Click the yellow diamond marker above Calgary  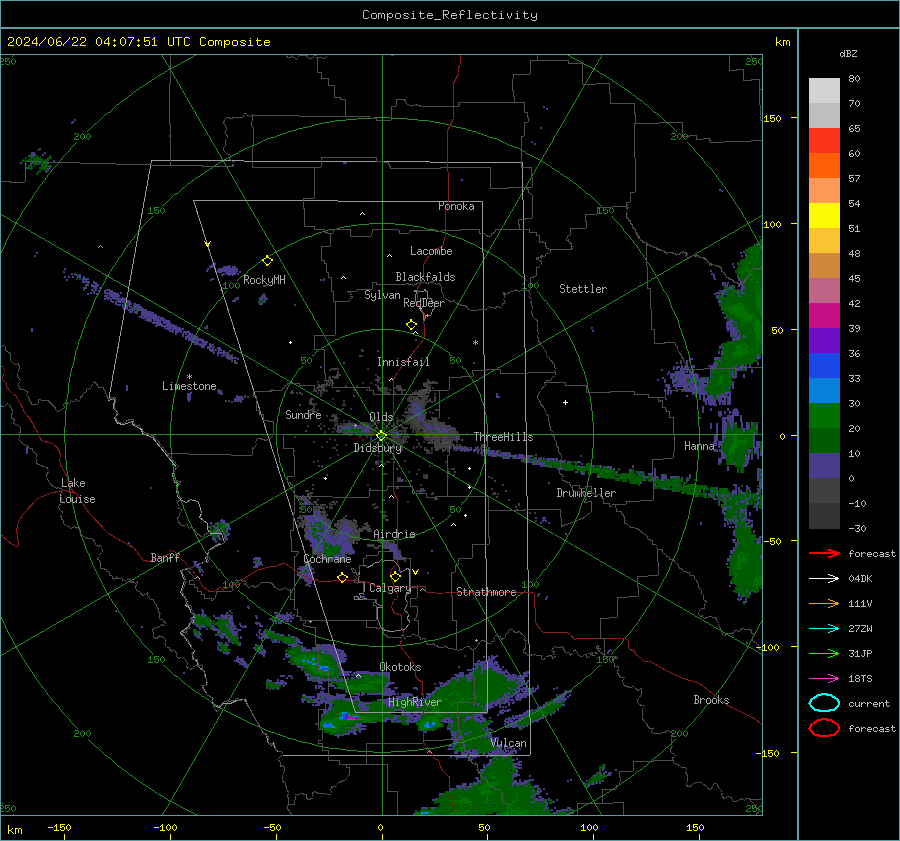395,576
